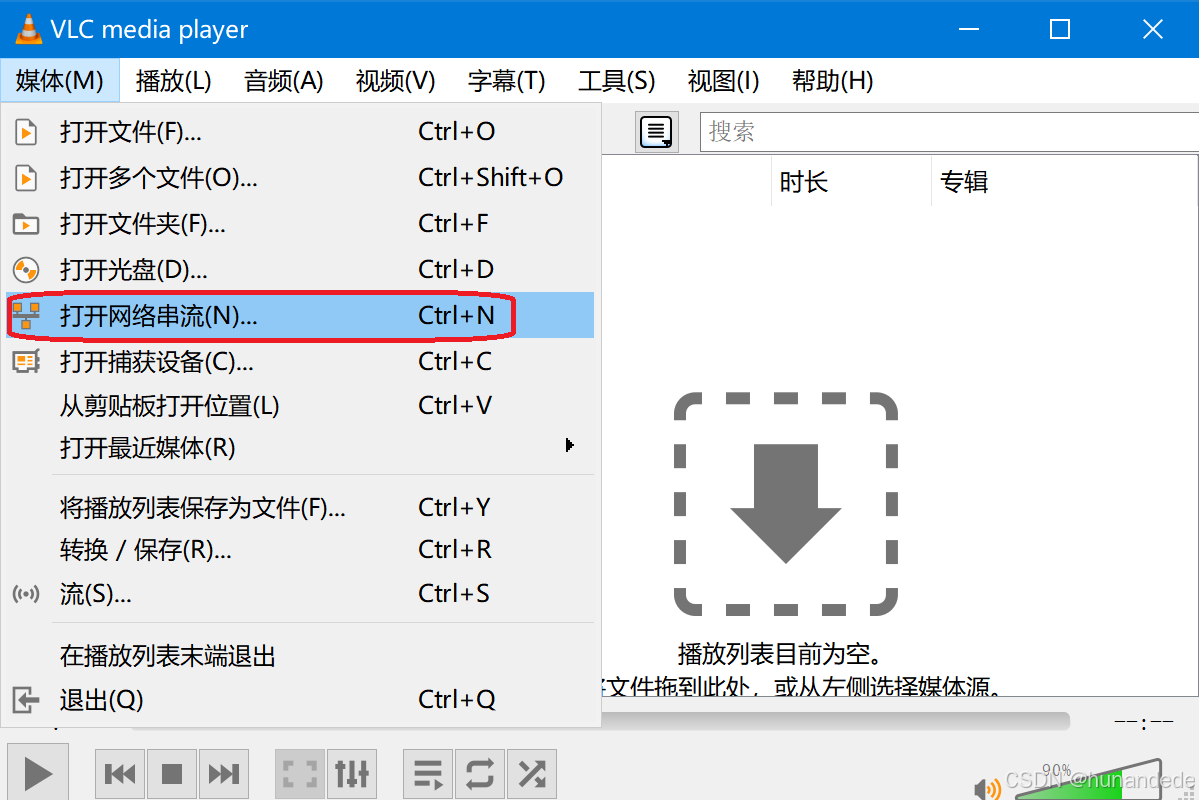This screenshot has width=1199, height=800.
Task: Toggle random shuffle playback
Action: coord(532,774)
